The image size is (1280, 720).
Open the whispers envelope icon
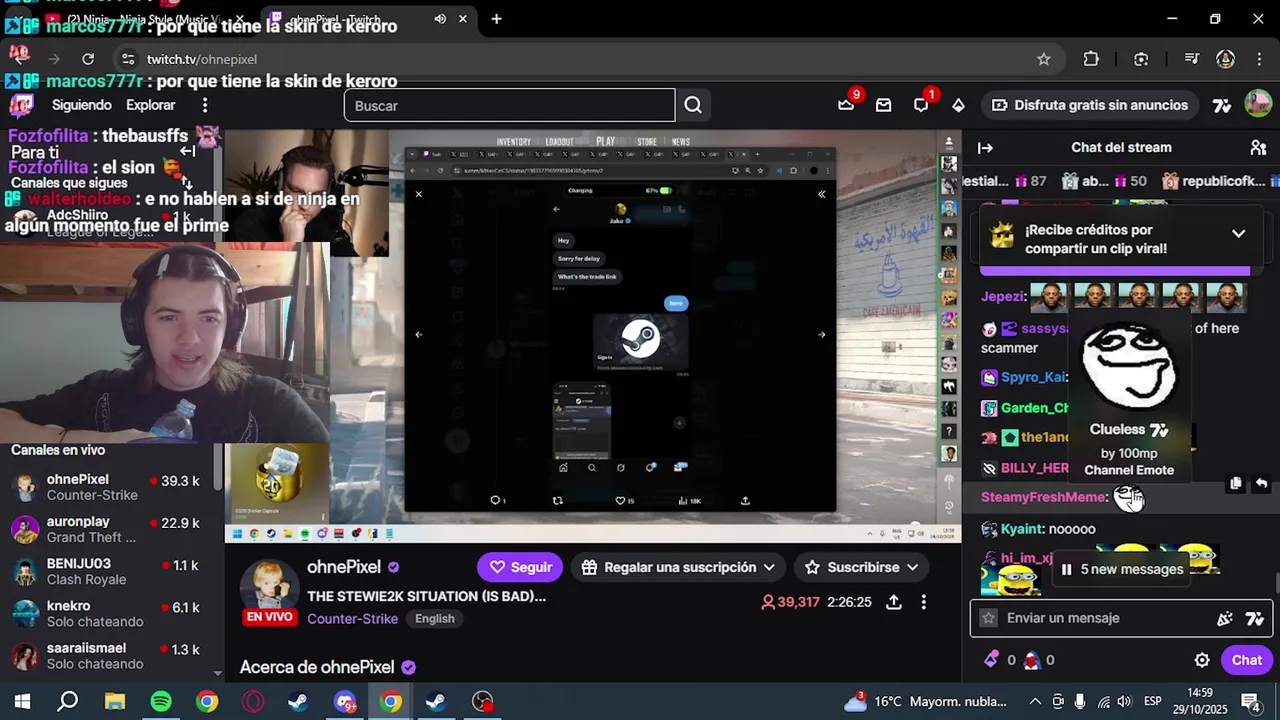(x=884, y=105)
